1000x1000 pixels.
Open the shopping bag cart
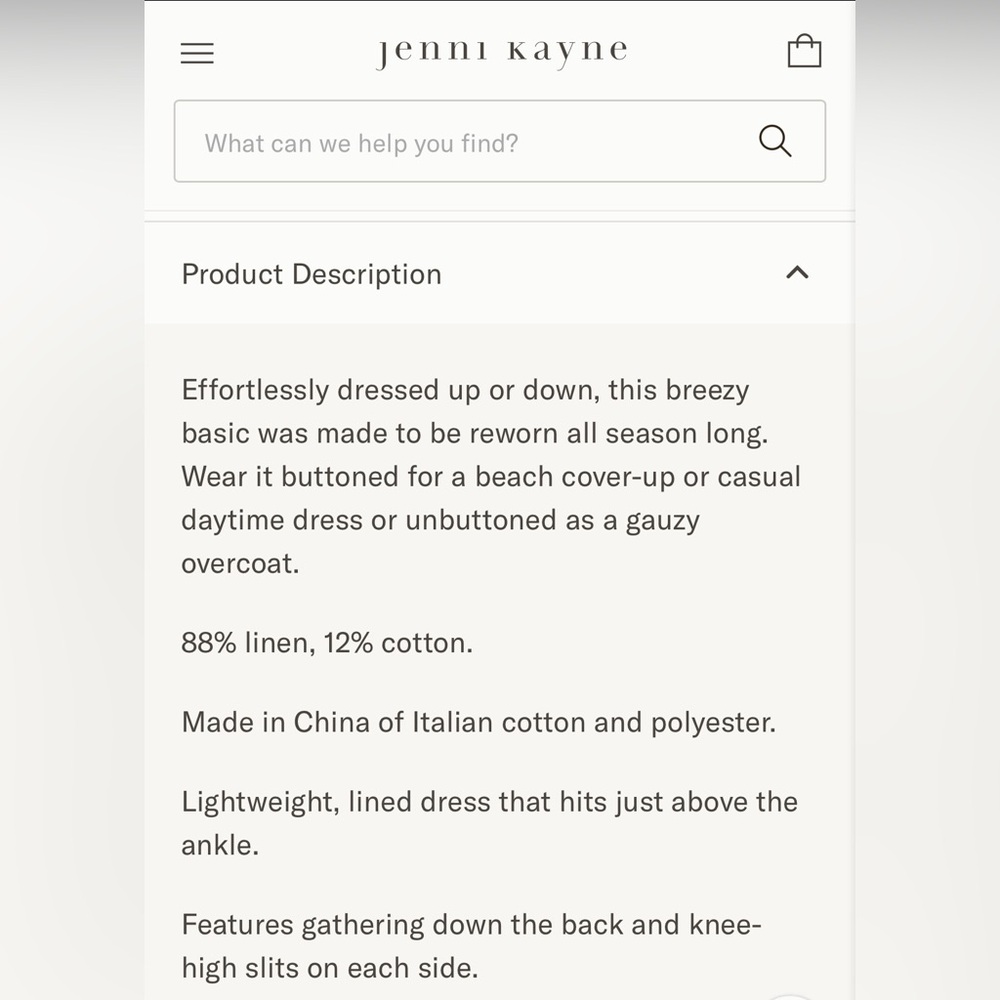tap(804, 51)
